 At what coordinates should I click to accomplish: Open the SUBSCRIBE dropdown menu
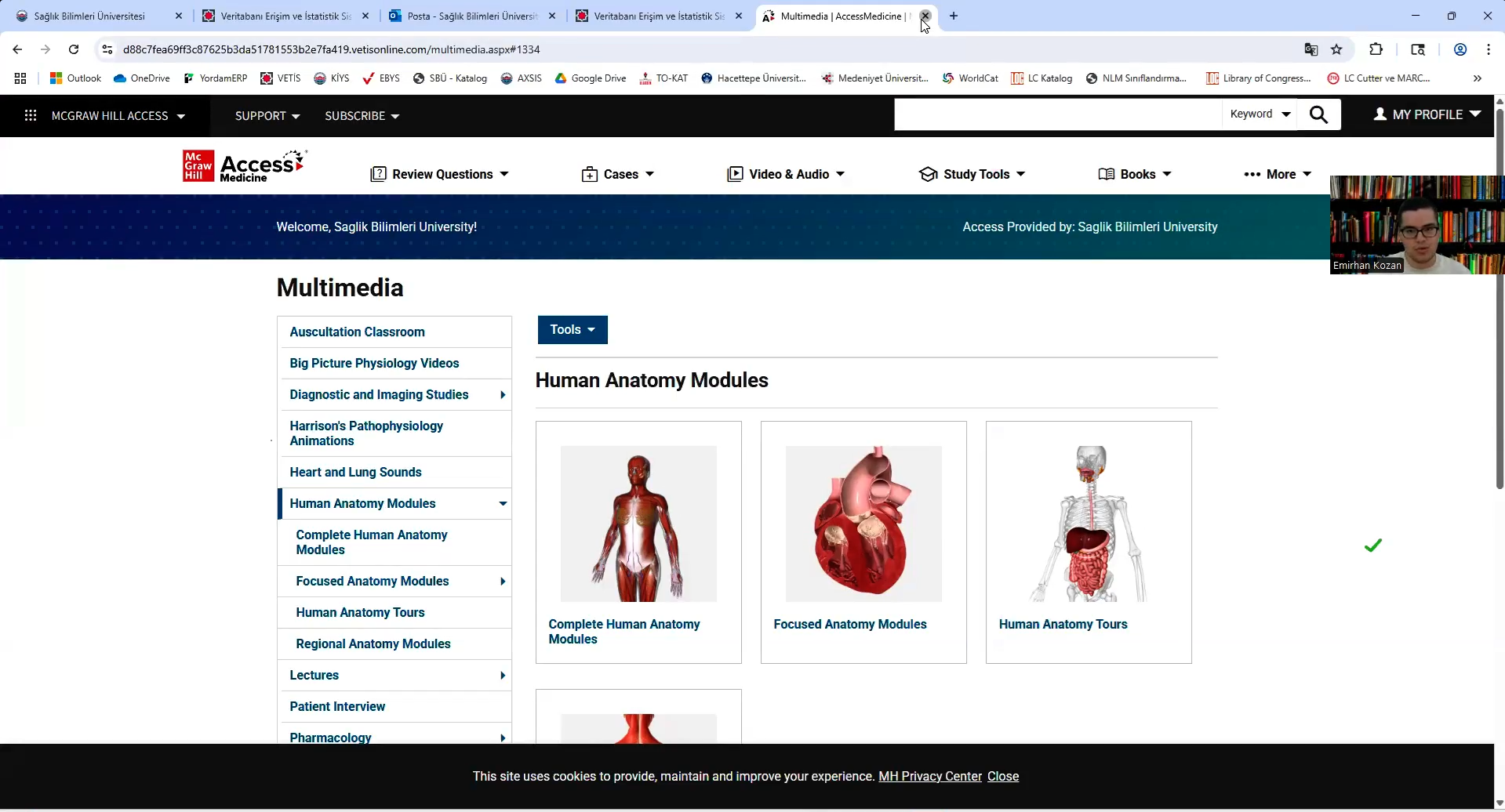[x=362, y=116]
